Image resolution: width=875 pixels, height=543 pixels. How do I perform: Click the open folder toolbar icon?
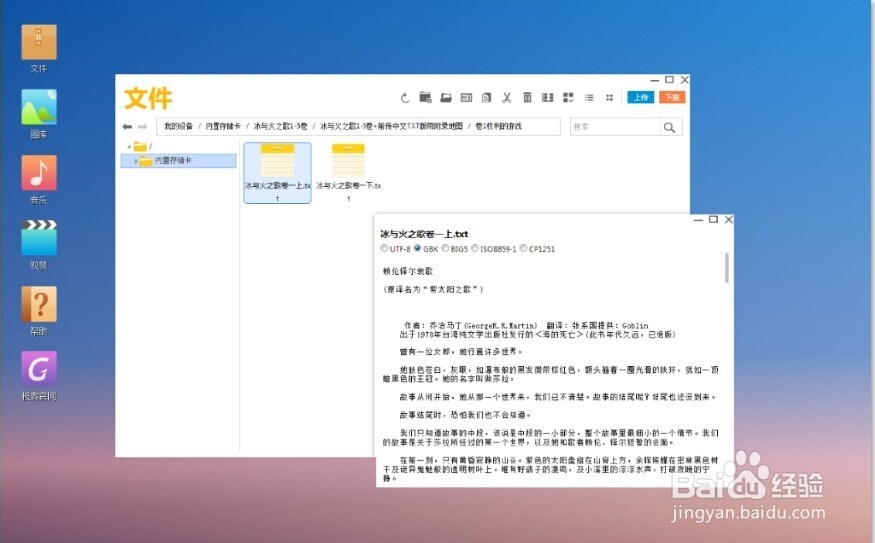(446, 98)
